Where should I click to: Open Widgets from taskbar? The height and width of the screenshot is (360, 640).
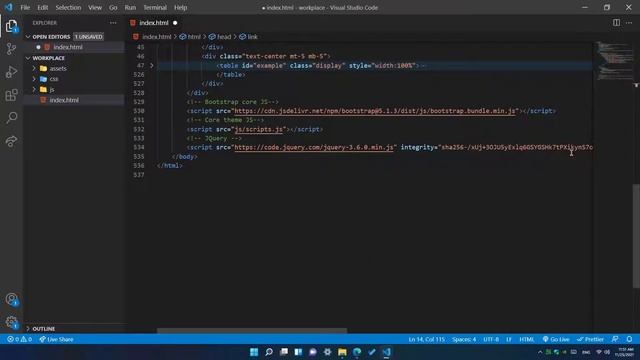[298, 352]
